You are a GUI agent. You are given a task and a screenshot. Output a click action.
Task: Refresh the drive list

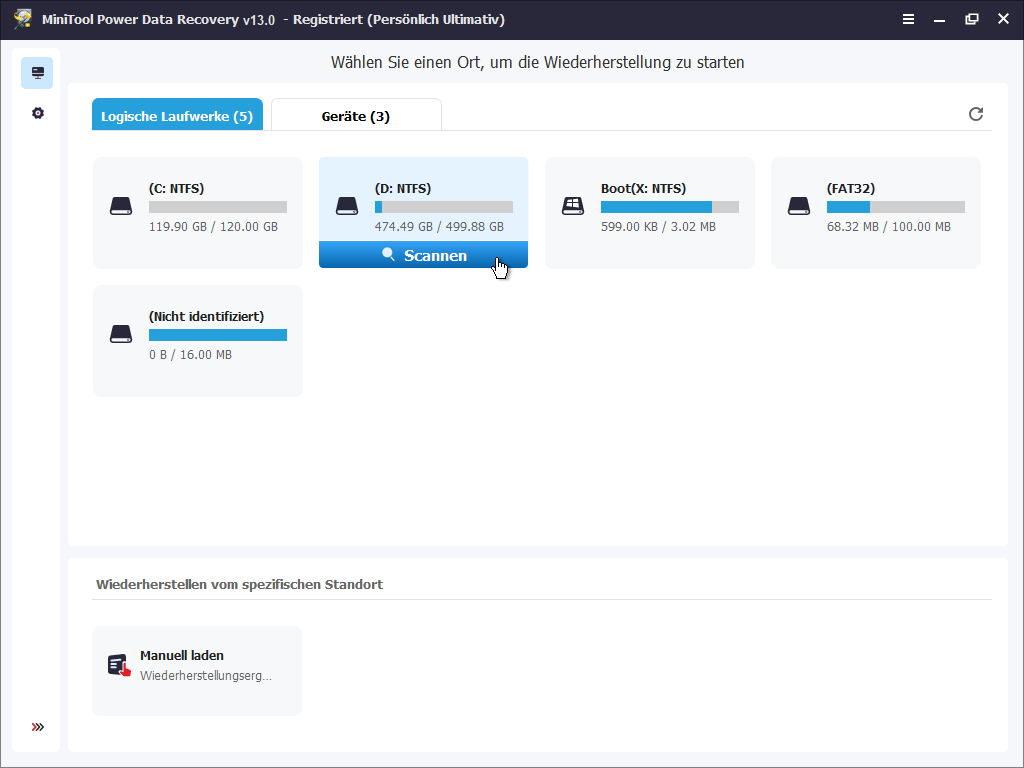[x=976, y=114]
